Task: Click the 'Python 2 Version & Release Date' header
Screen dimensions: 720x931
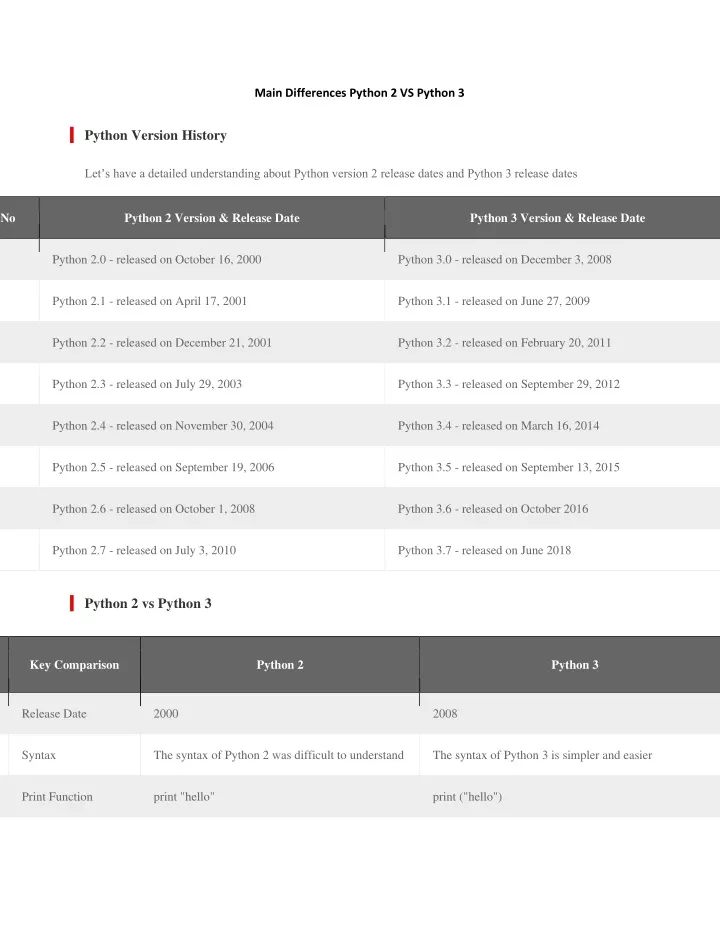Action: tap(212, 218)
